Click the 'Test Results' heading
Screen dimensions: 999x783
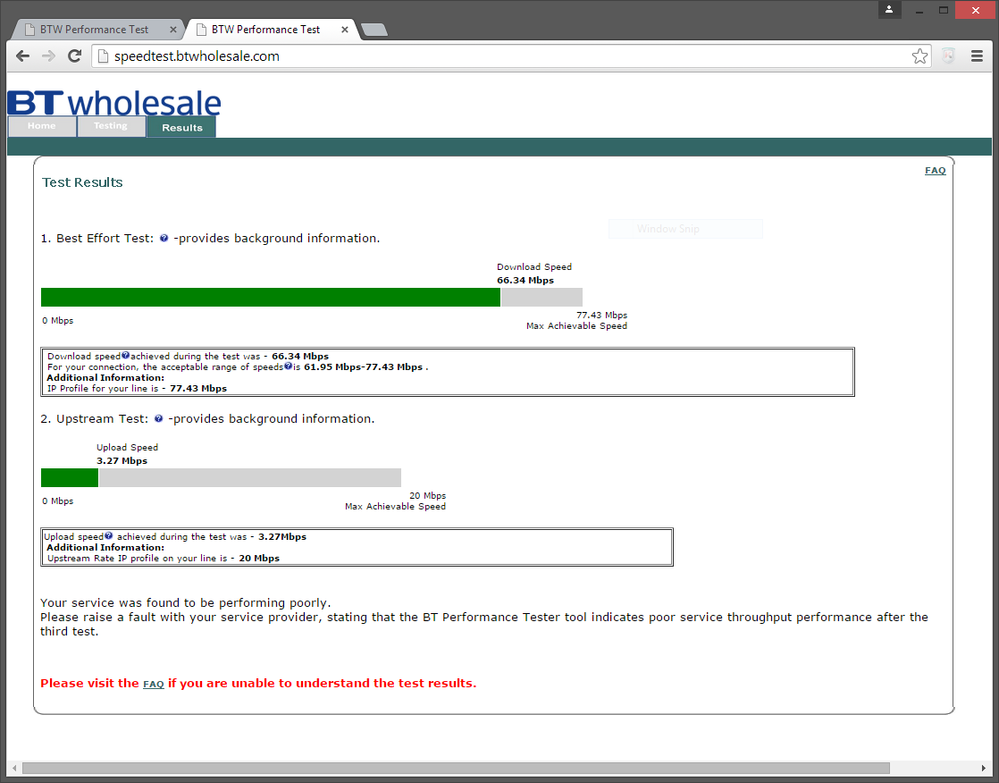pos(82,182)
